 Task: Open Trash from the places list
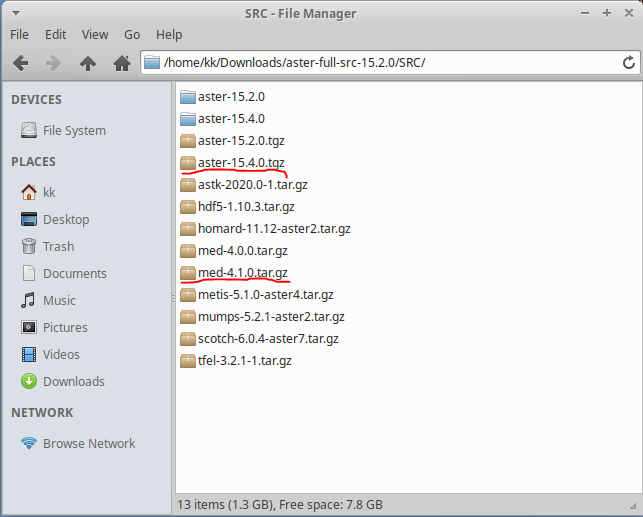[x=59, y=246]
